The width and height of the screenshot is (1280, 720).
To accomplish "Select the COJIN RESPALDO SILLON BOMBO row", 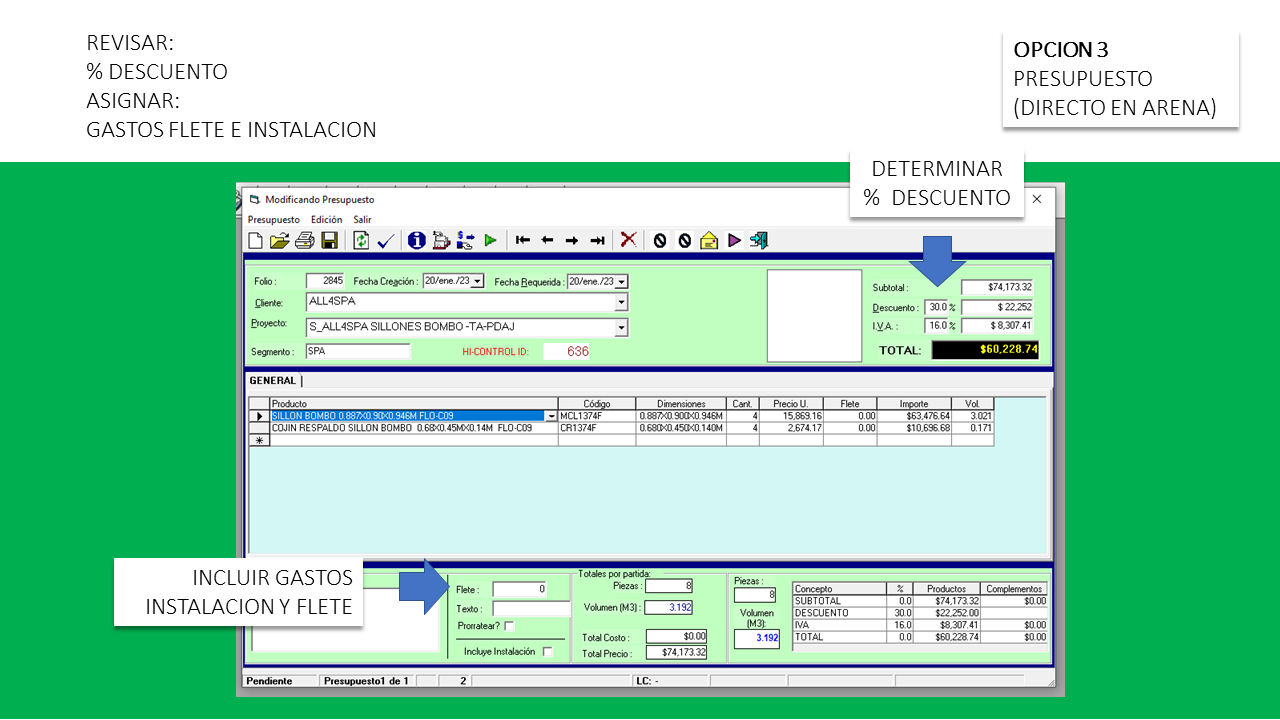I will pyautogui.click(x=401, y=428).
